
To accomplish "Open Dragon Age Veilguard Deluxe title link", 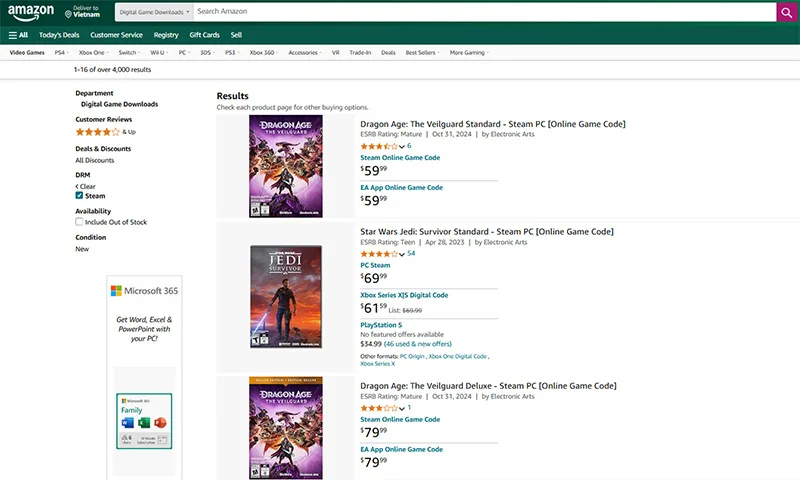I will coord(488,386).
